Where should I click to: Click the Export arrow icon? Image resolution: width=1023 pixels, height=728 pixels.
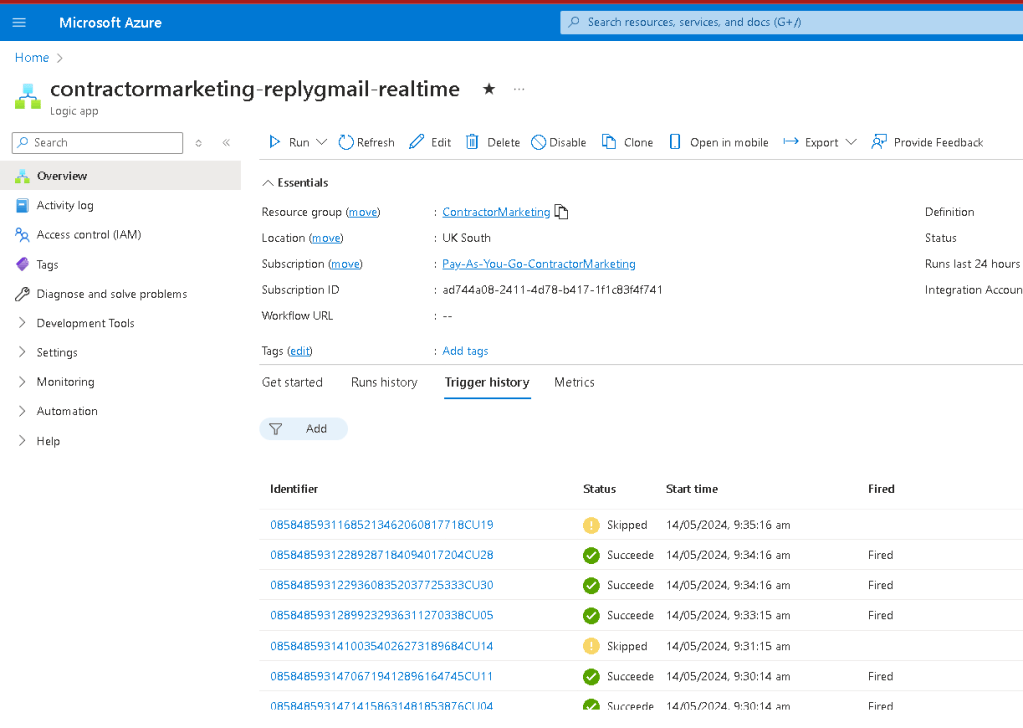(791, 142)
